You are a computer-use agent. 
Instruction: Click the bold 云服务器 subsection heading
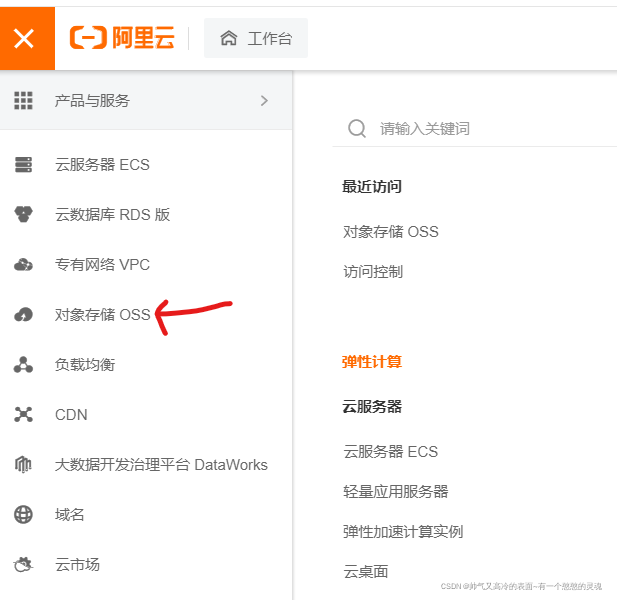372,406
